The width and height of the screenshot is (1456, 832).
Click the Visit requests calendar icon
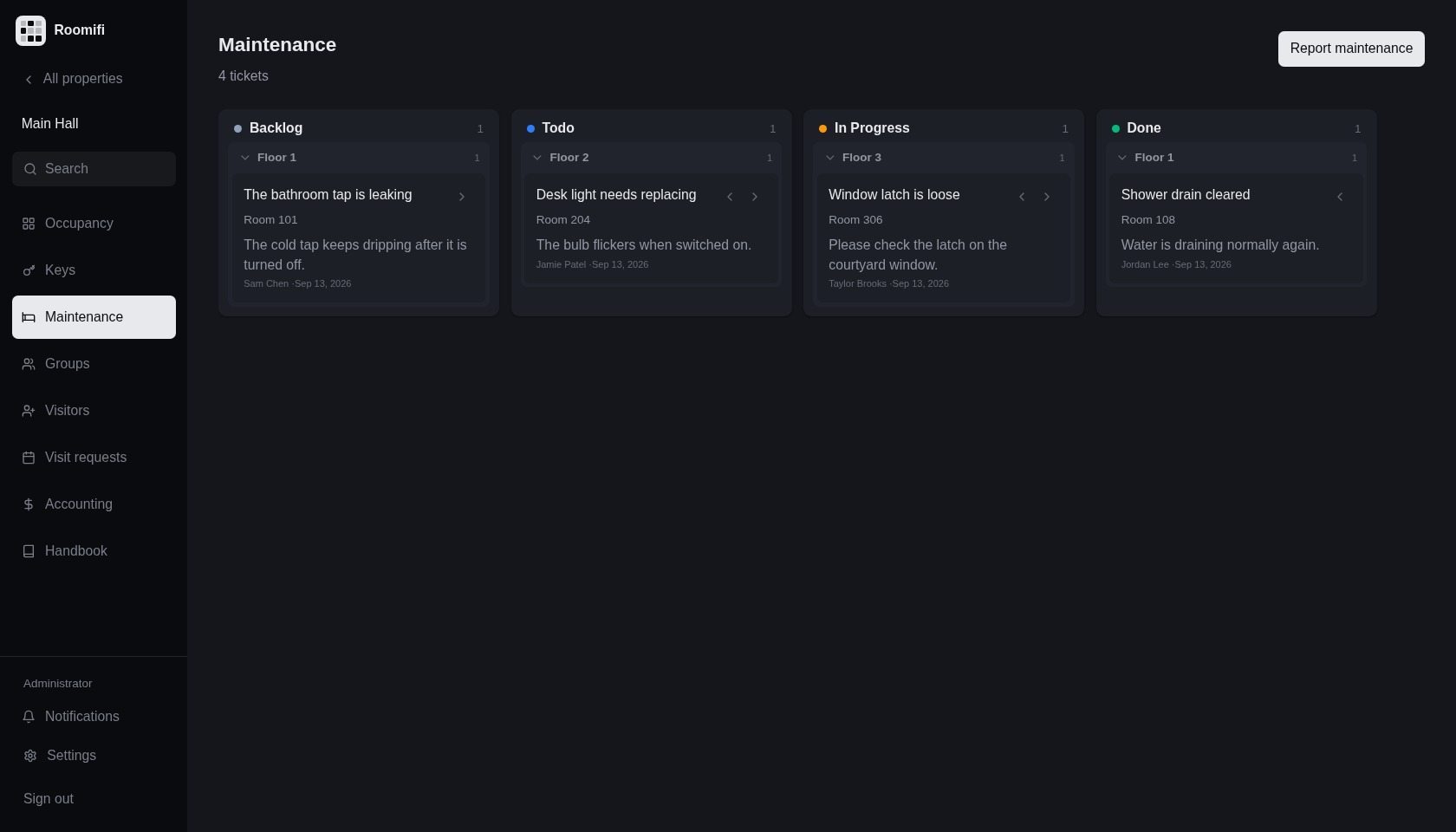pos(29,458)
